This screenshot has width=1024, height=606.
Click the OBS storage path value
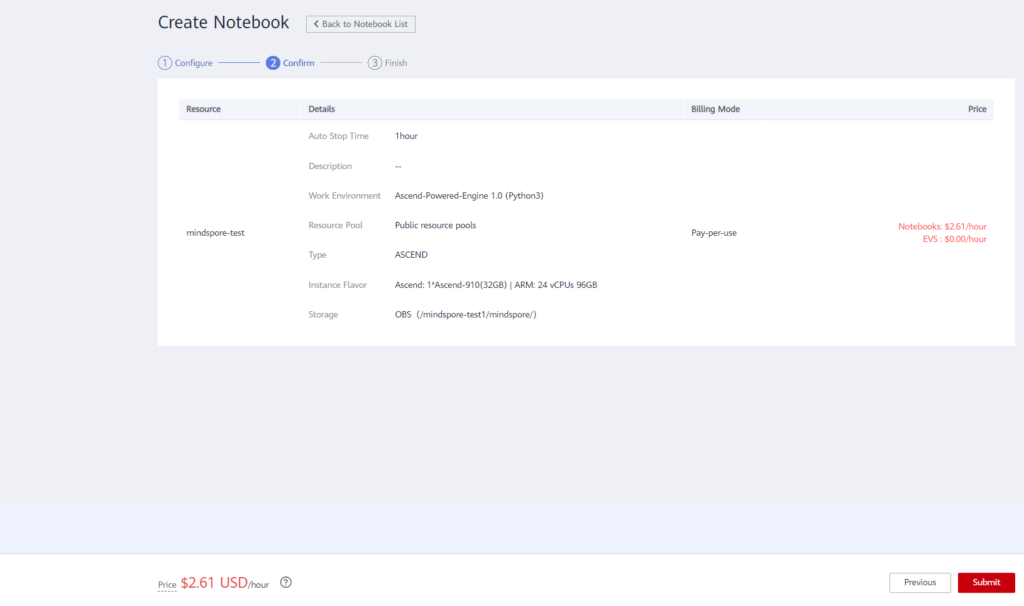[x=466, y=315]
